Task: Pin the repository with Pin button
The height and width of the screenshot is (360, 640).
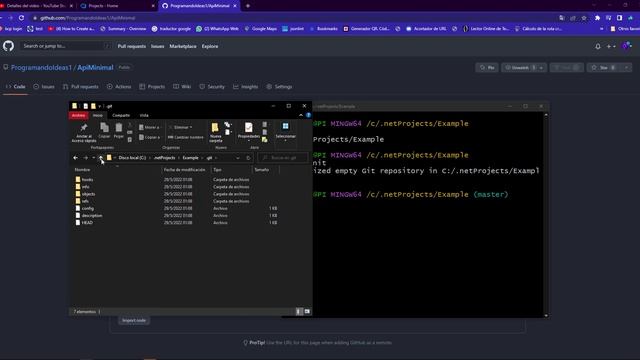Action: 487,68
